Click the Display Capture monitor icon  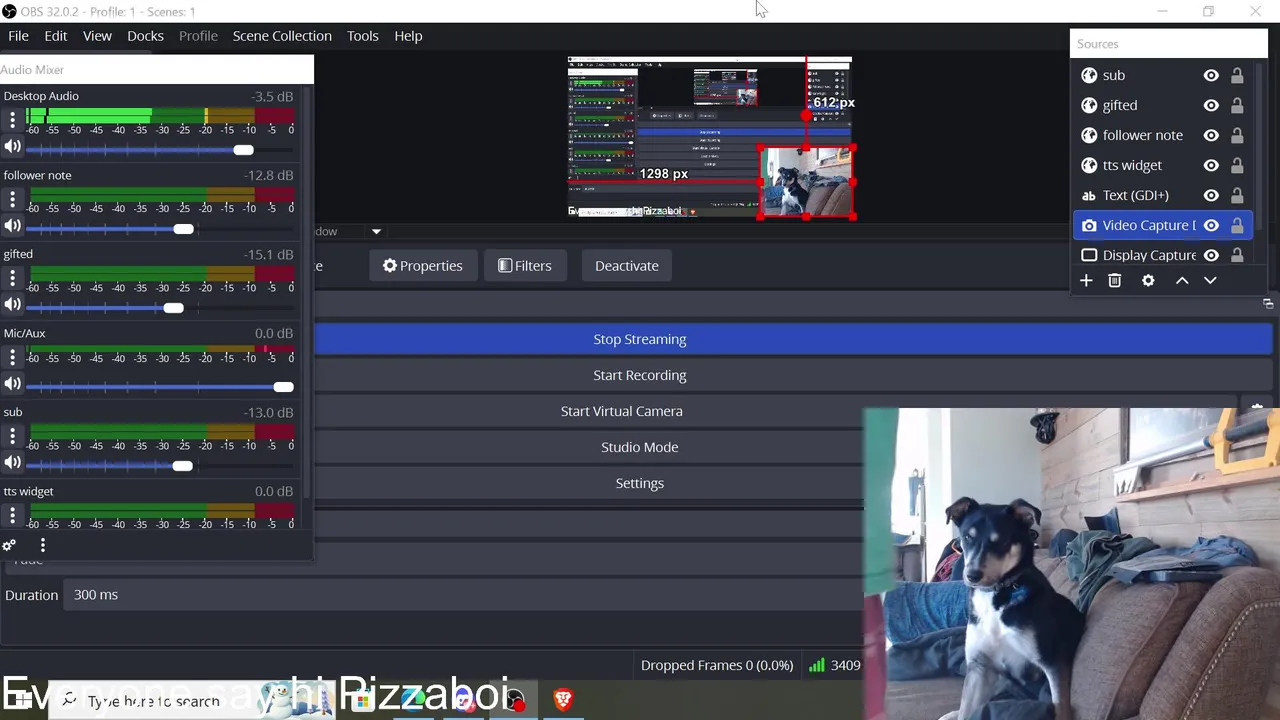pyautogui.click(x=1089, y=255)
